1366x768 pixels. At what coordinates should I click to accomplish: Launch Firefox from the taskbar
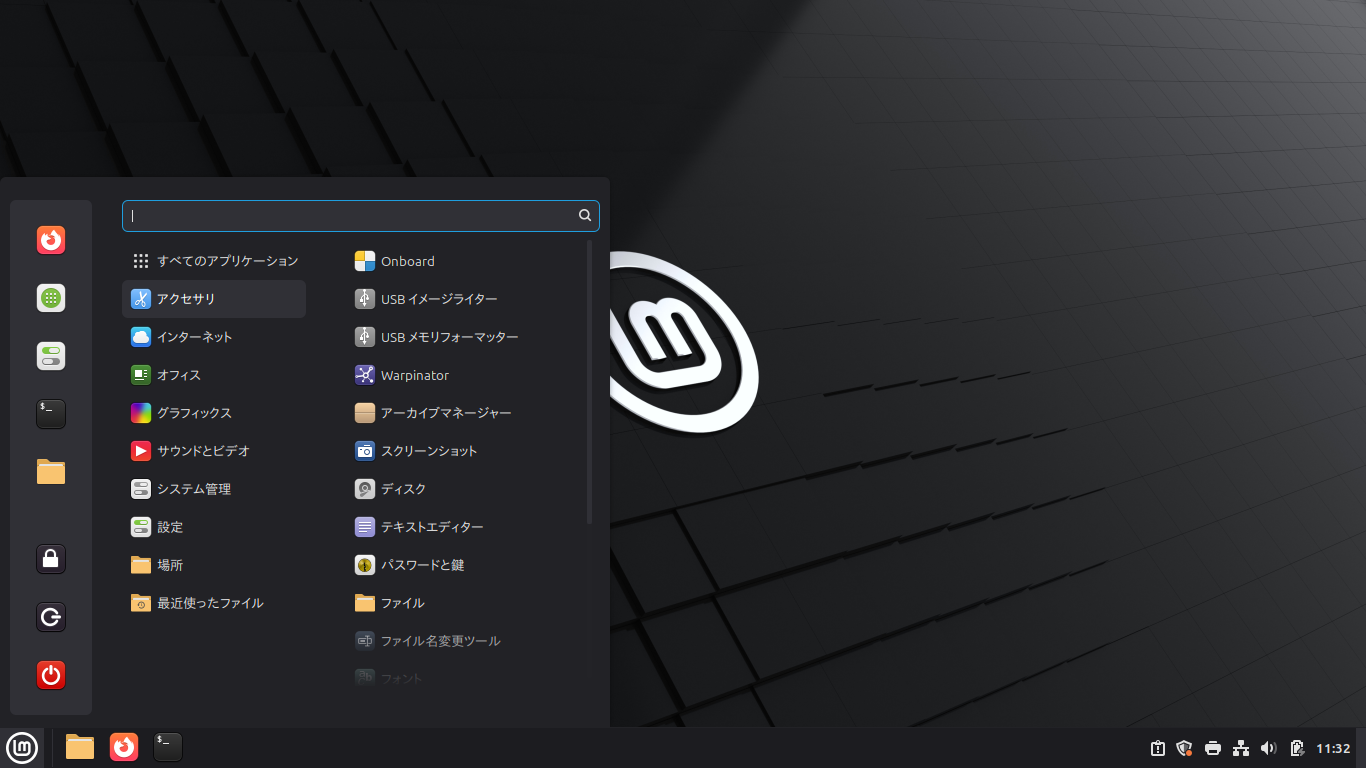[x=123, y=747]
